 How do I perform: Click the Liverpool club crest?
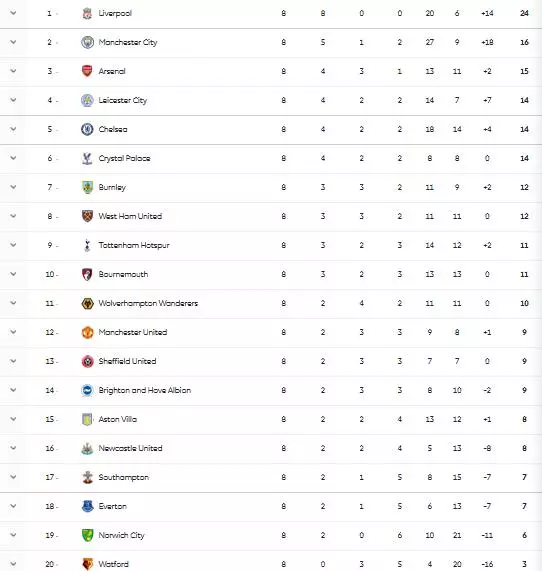(x=87, y=13)
